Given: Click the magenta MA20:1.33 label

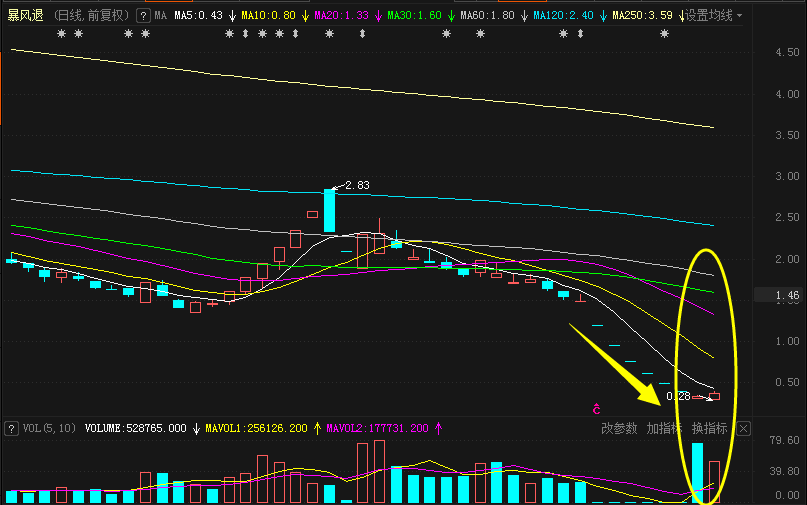Looking at the screenshot, I should coord(341,16).
